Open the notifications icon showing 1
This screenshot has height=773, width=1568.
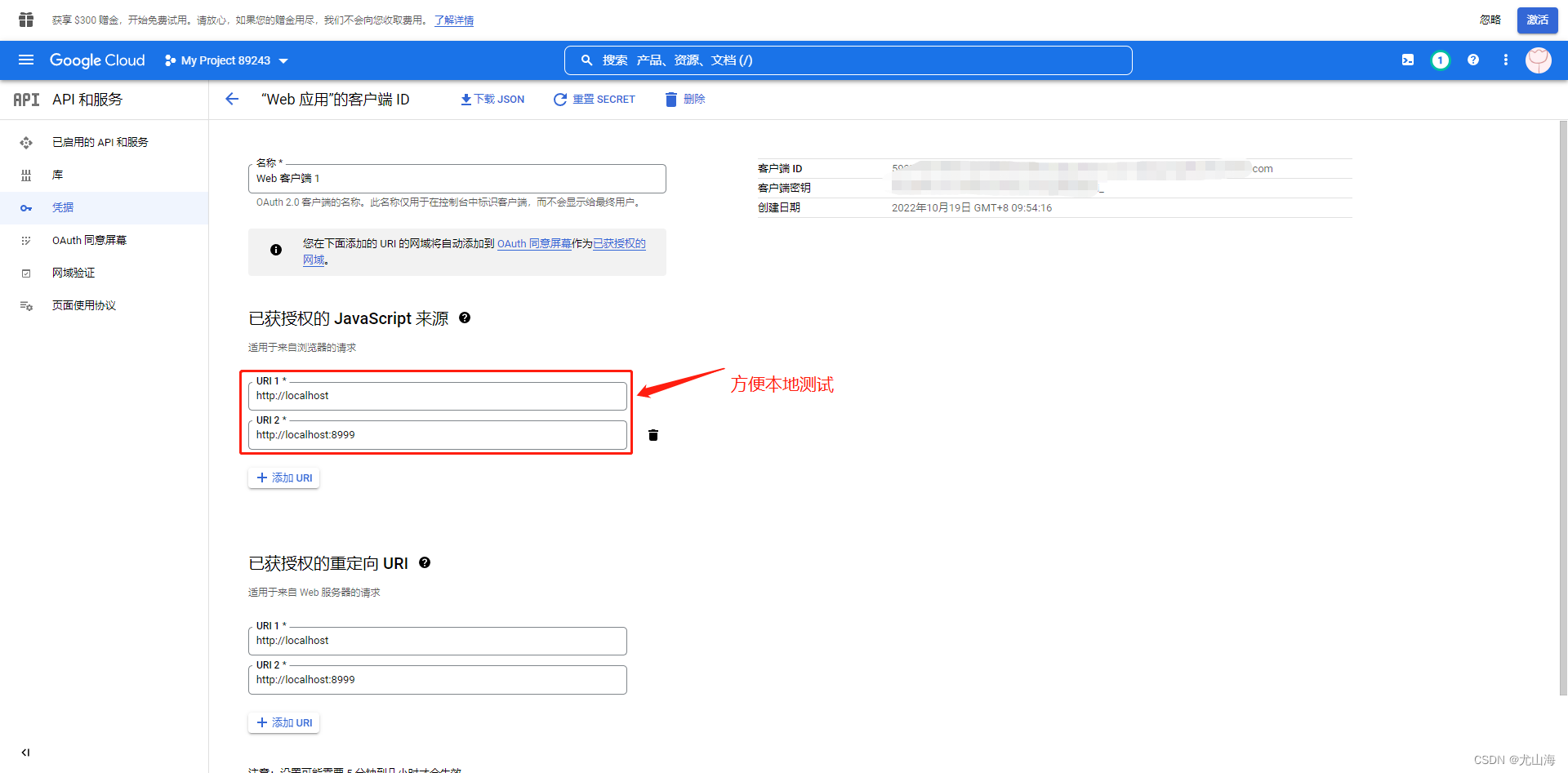(1440, 60)
